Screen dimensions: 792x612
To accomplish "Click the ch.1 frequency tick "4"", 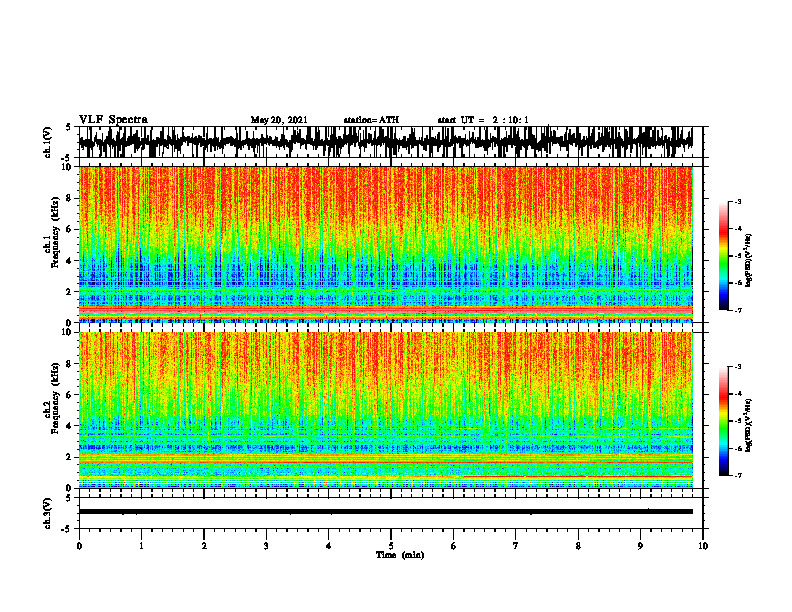I will (69, 261).
